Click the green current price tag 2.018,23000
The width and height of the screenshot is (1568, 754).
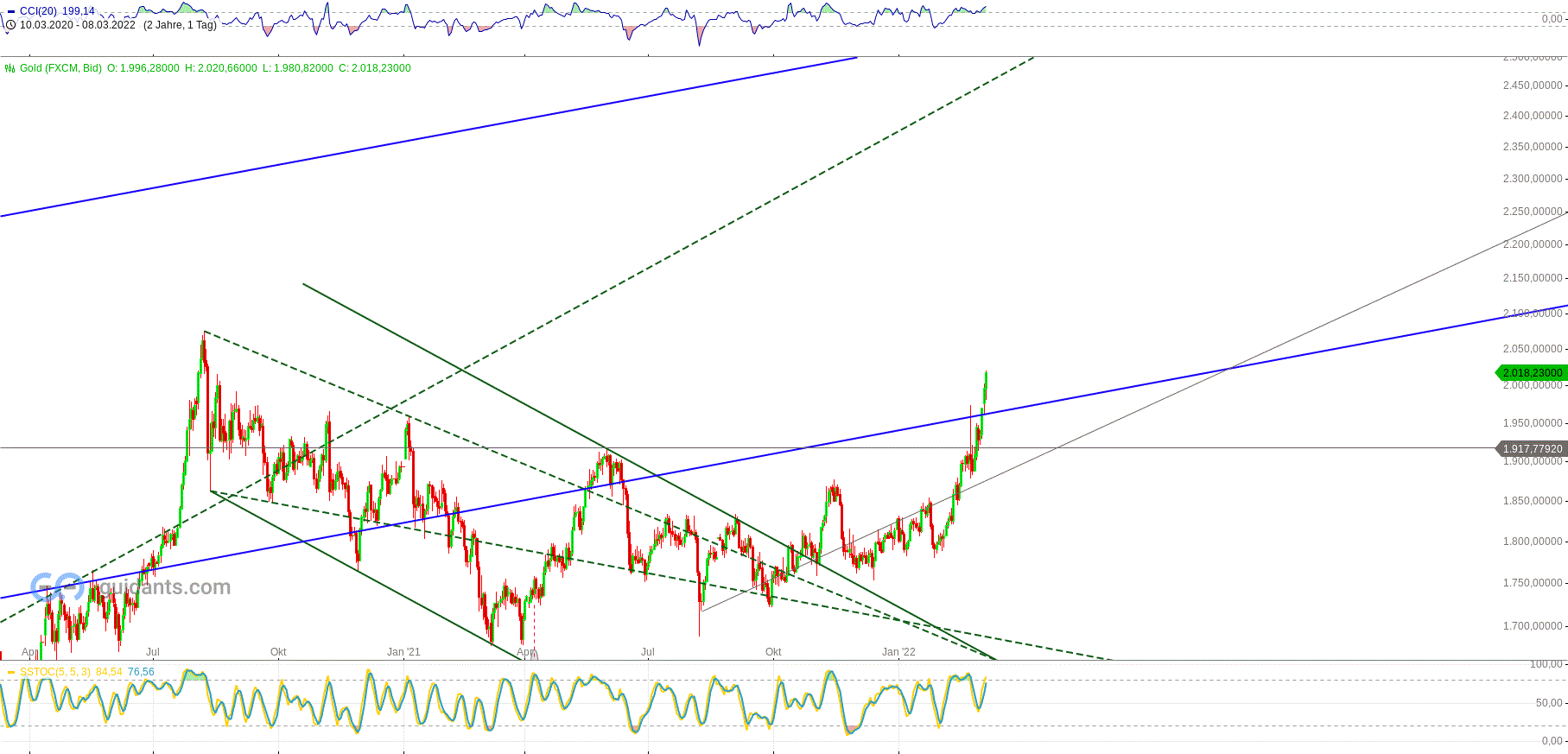[1532, 373]
